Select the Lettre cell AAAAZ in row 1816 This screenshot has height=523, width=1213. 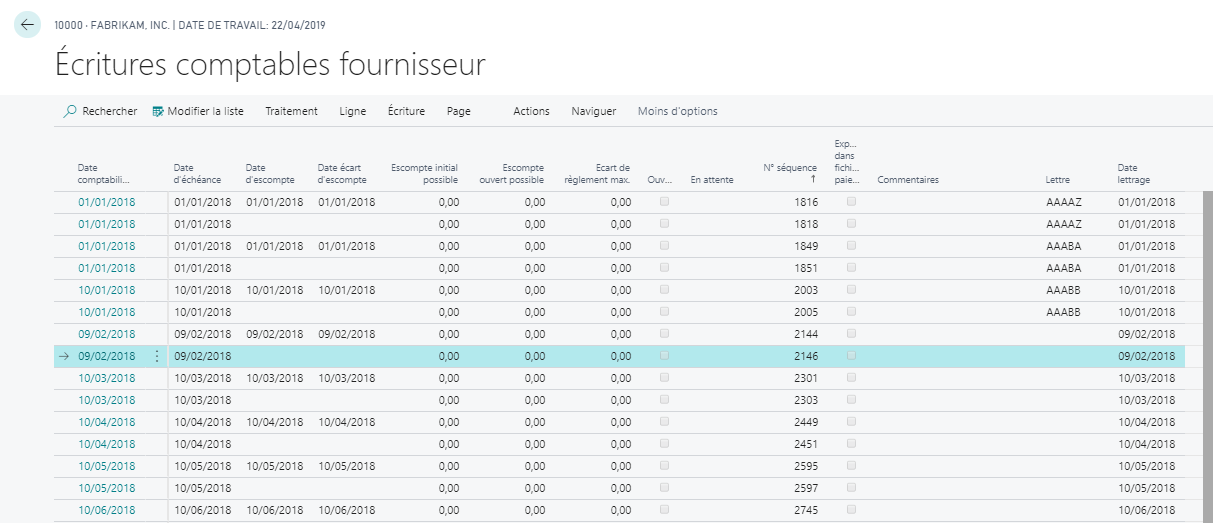coord(1063,202)
